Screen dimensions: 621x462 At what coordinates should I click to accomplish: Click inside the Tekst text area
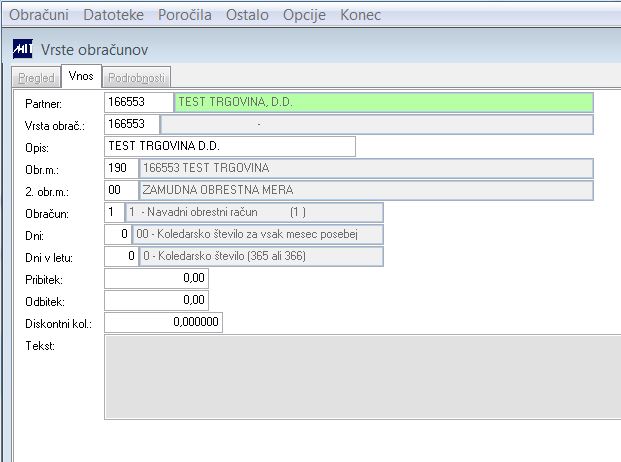tap(362, 377)
